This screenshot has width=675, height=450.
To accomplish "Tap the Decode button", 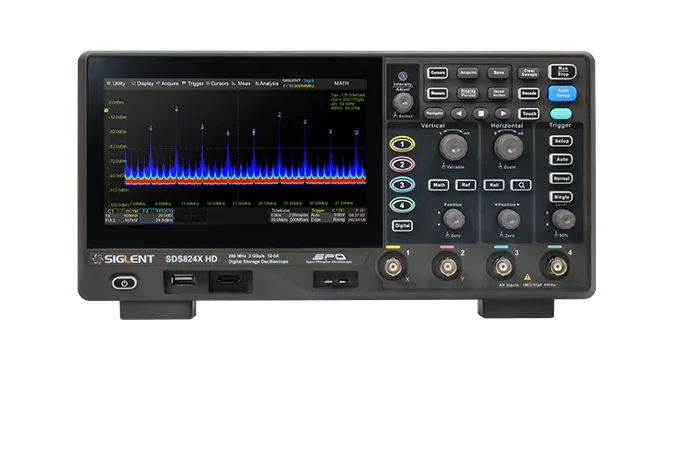I will [x=529, y=93].
